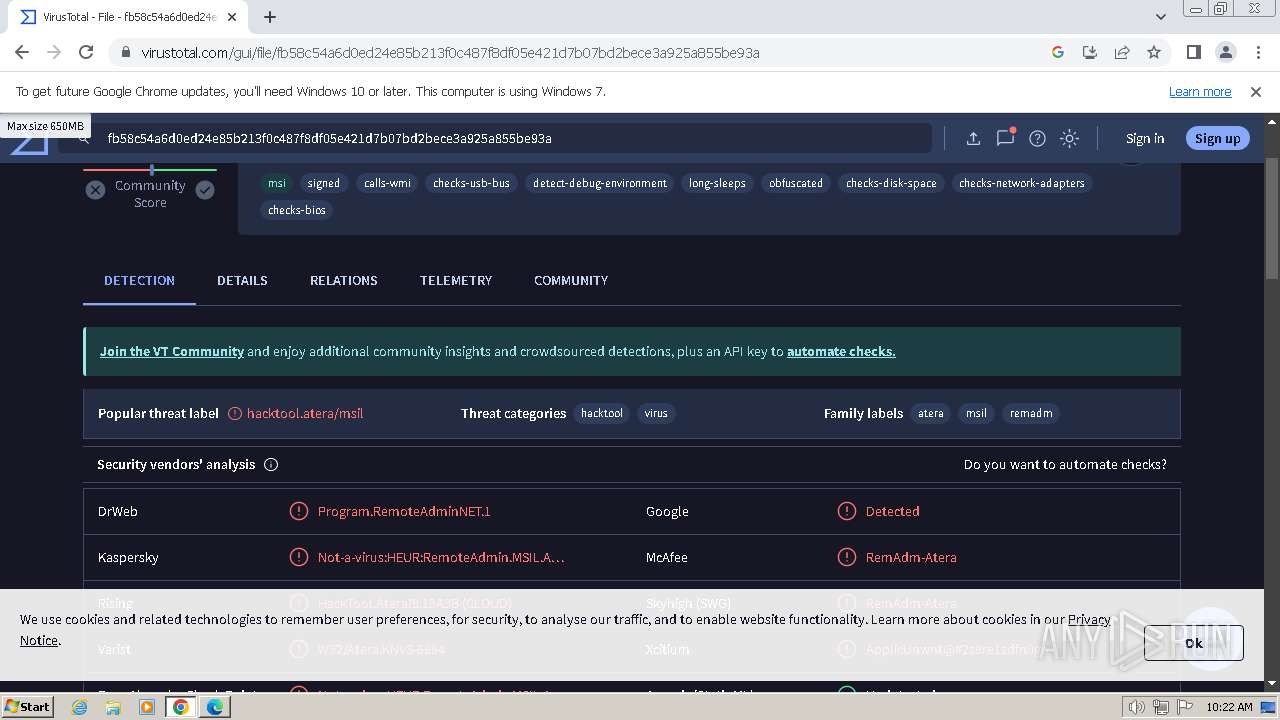Click the checks-network-adapters tag

pyautogui.click(x=1022, y=183)
